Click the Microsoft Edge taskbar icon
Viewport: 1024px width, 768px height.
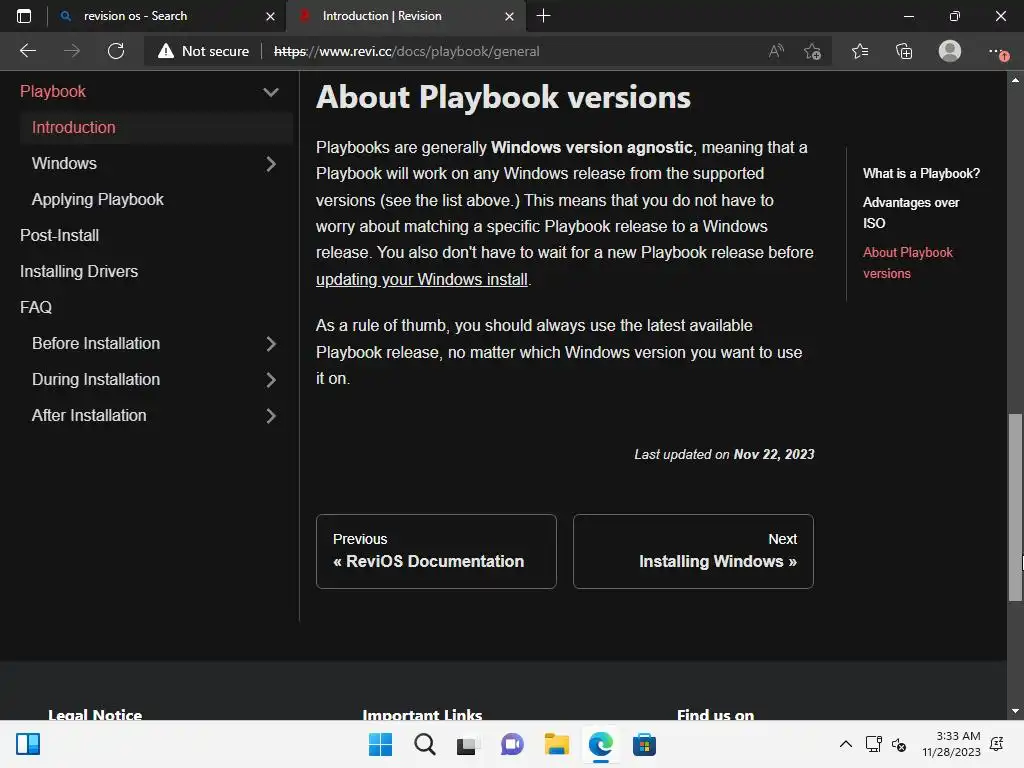(600, 744)
